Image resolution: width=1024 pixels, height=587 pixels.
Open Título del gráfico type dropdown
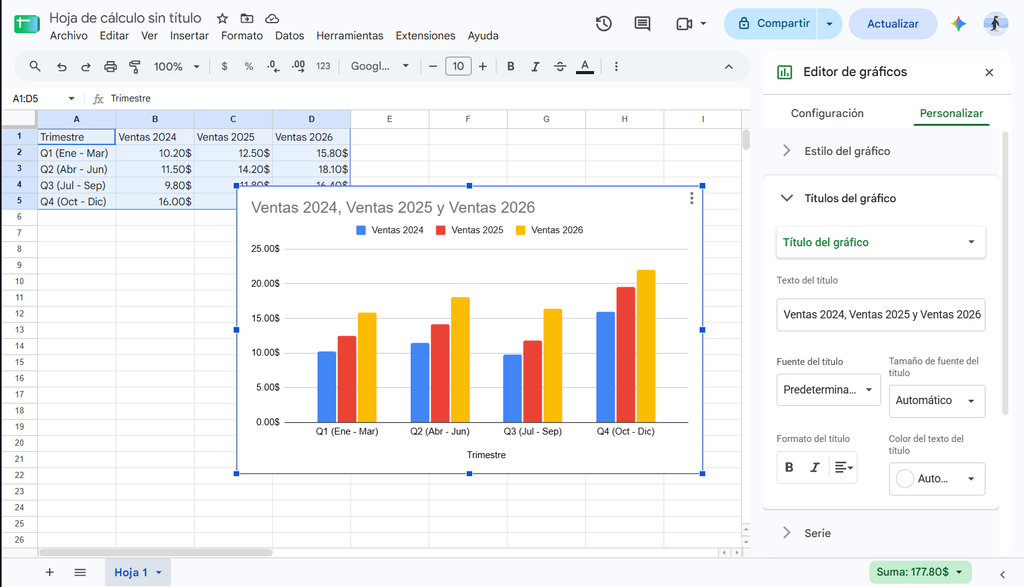point(880,242)
